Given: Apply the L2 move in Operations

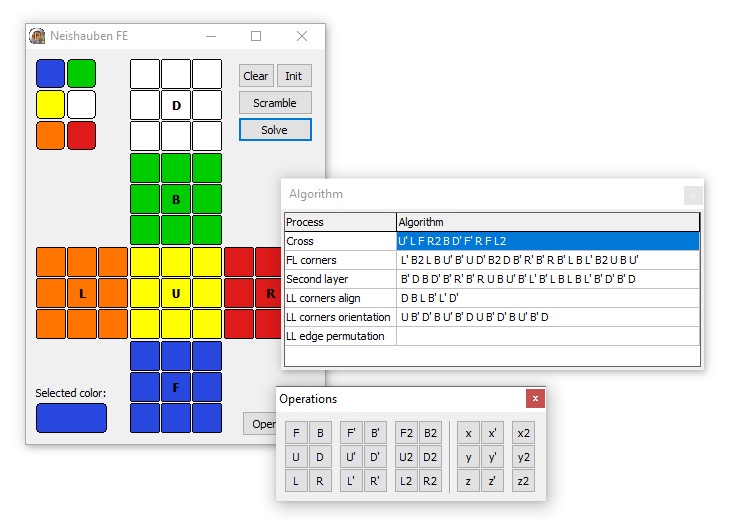Looking at the screenshot, I should (x=406, y=481).
